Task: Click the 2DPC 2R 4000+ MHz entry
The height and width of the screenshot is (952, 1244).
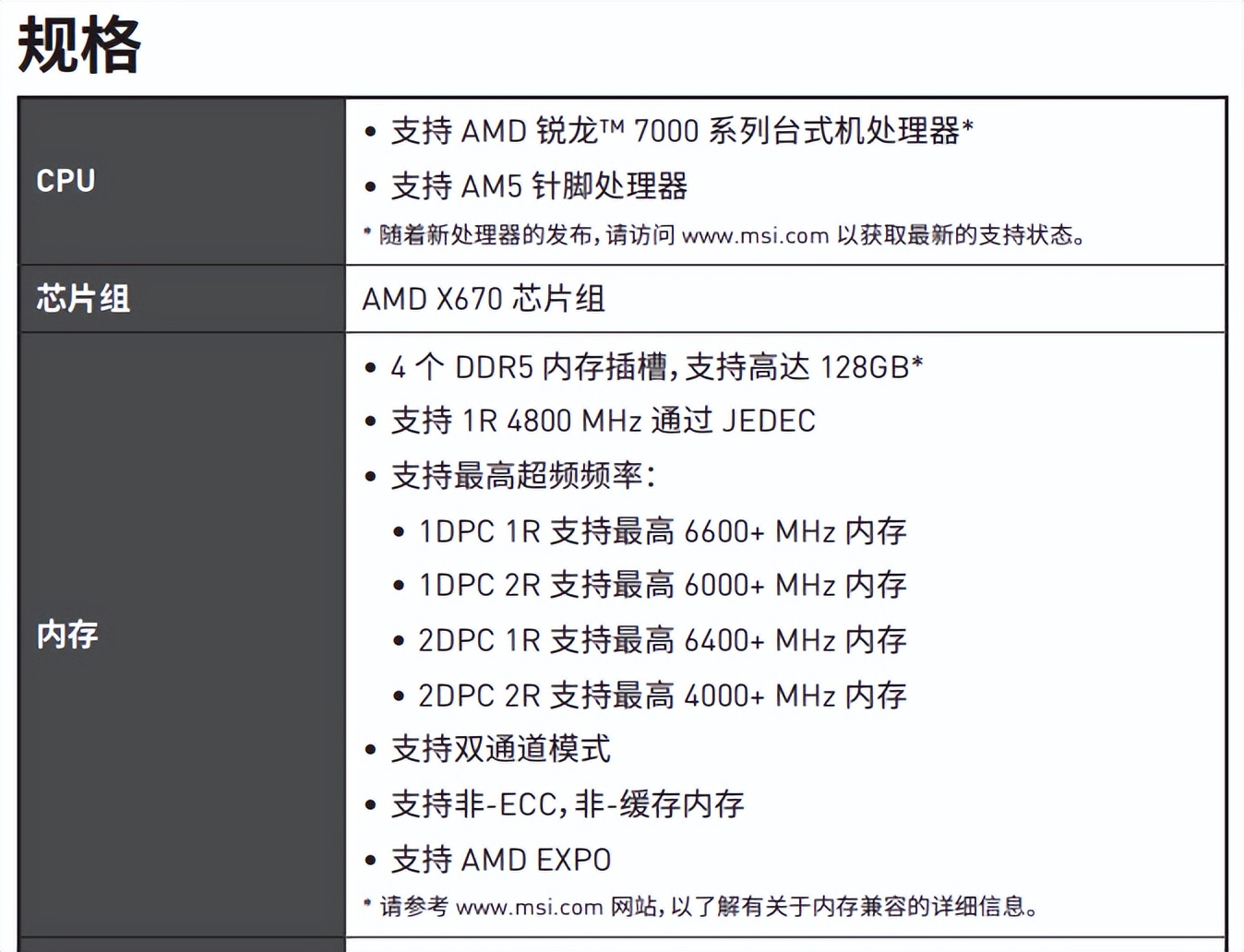Action: [x=663, y=696]
